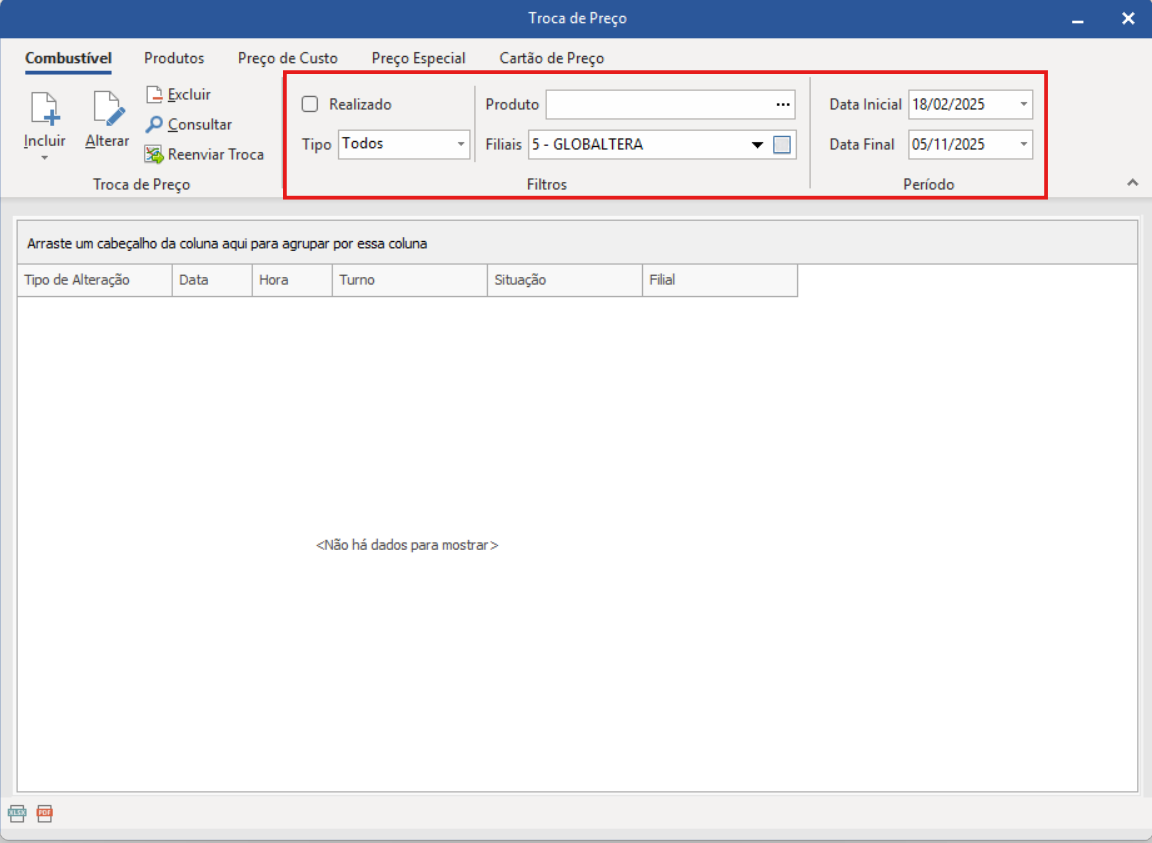Switch to the Preço de Custo tab
Viewport: 1152px width, 843px height.
tap(287, 58)
